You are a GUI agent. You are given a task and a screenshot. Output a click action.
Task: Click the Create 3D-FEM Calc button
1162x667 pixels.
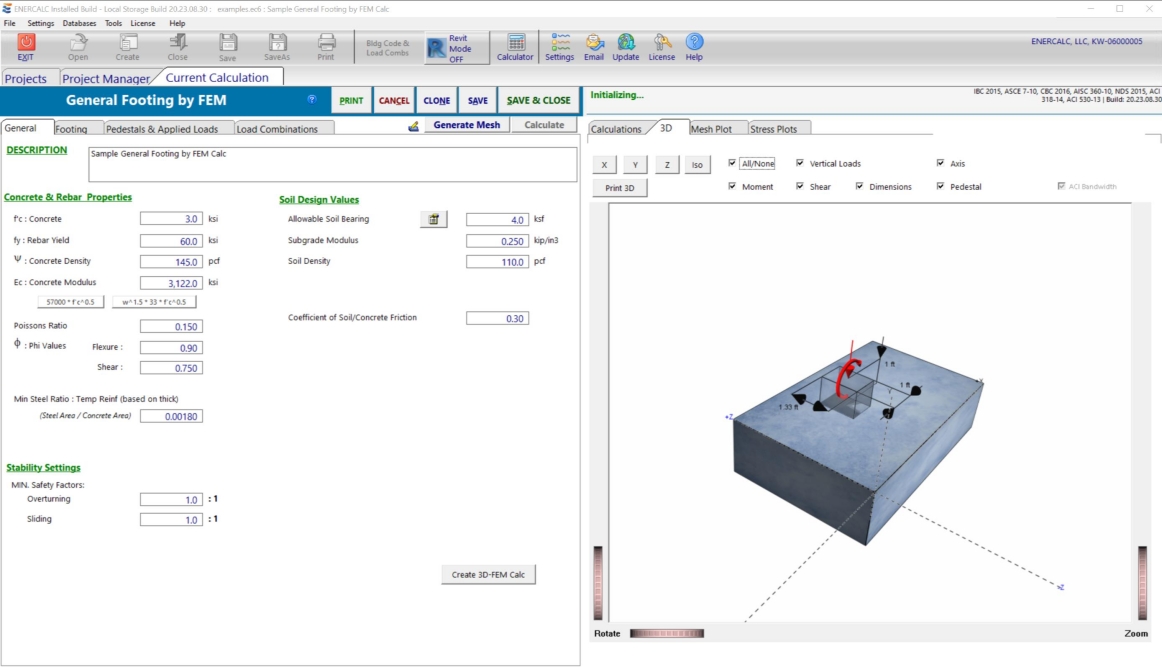tap(488, 574)
